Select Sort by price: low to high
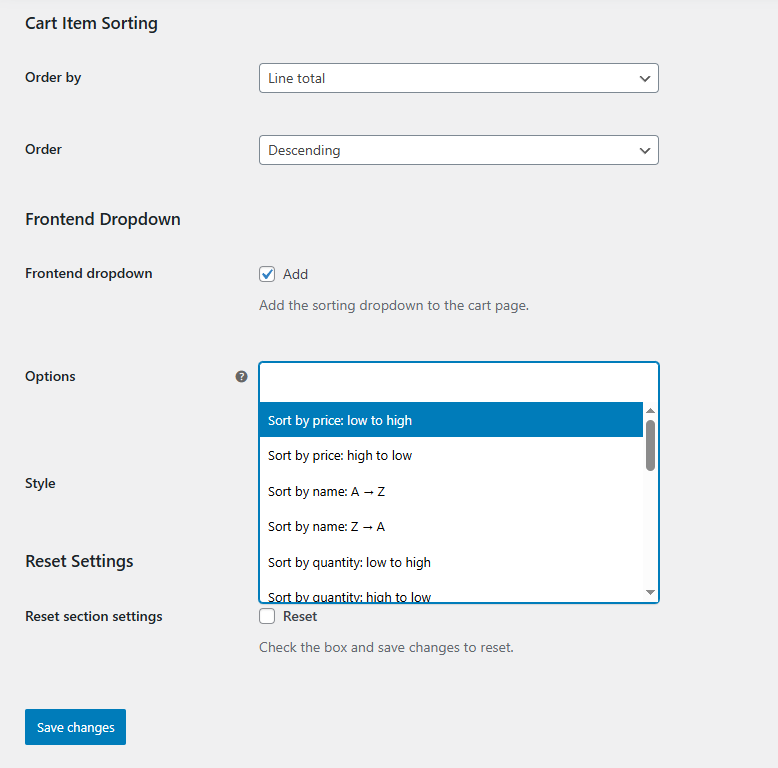The height and width of the screenshot is (768, 778). [x=451, y=420]
